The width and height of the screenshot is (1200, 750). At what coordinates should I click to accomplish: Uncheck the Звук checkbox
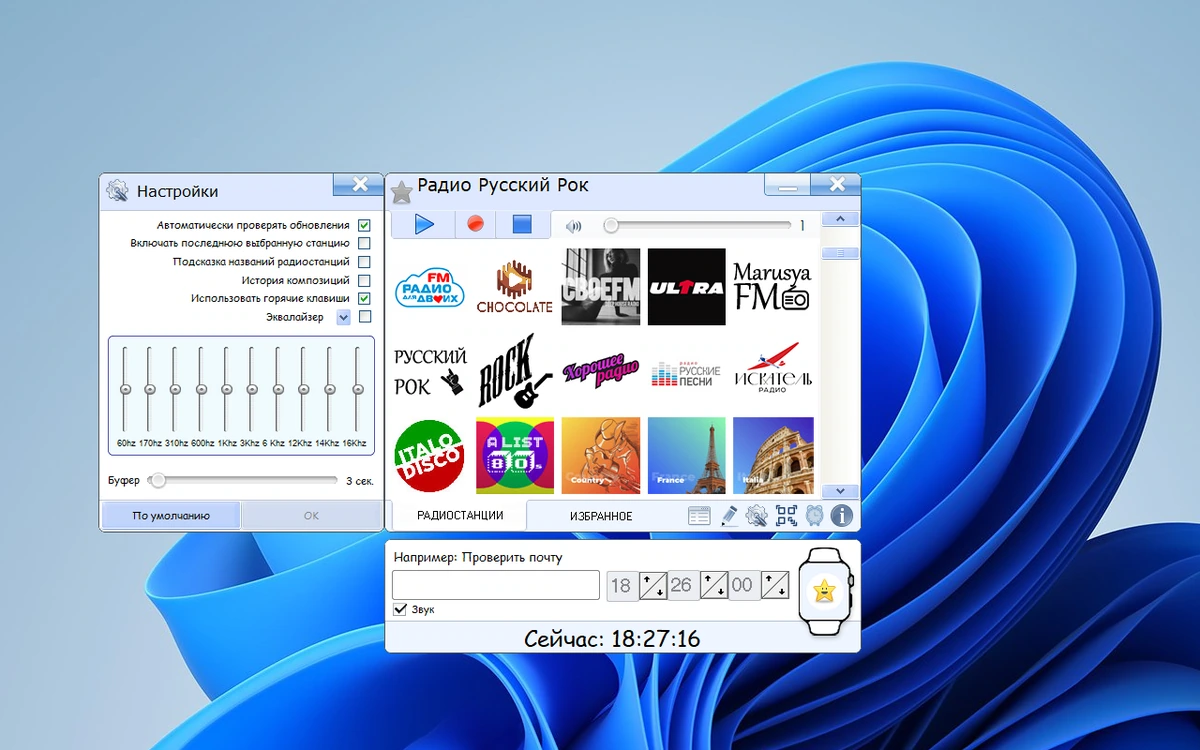coord(401,609)
